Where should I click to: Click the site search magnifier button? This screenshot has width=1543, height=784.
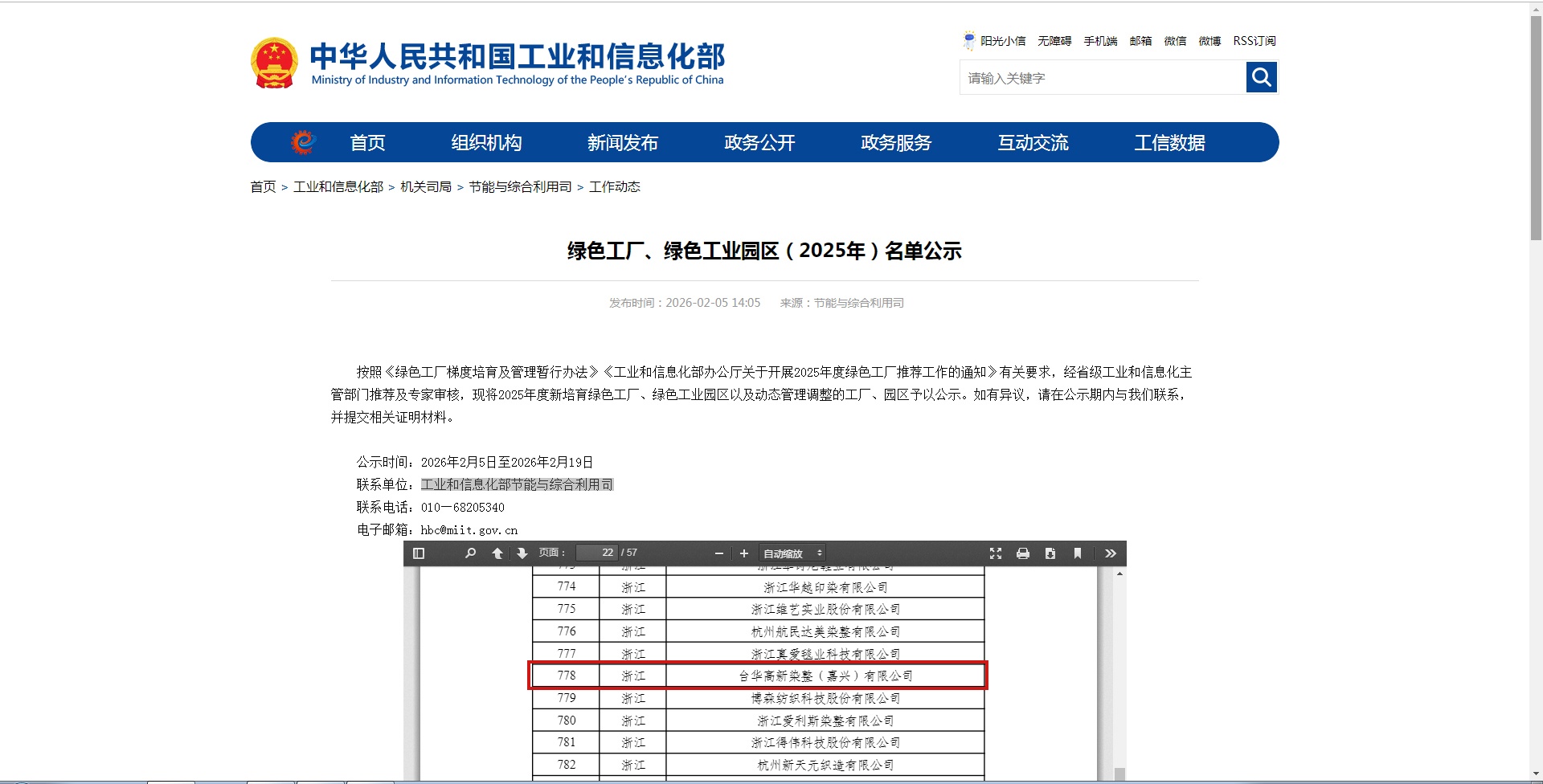click(x=1261, y=78)
